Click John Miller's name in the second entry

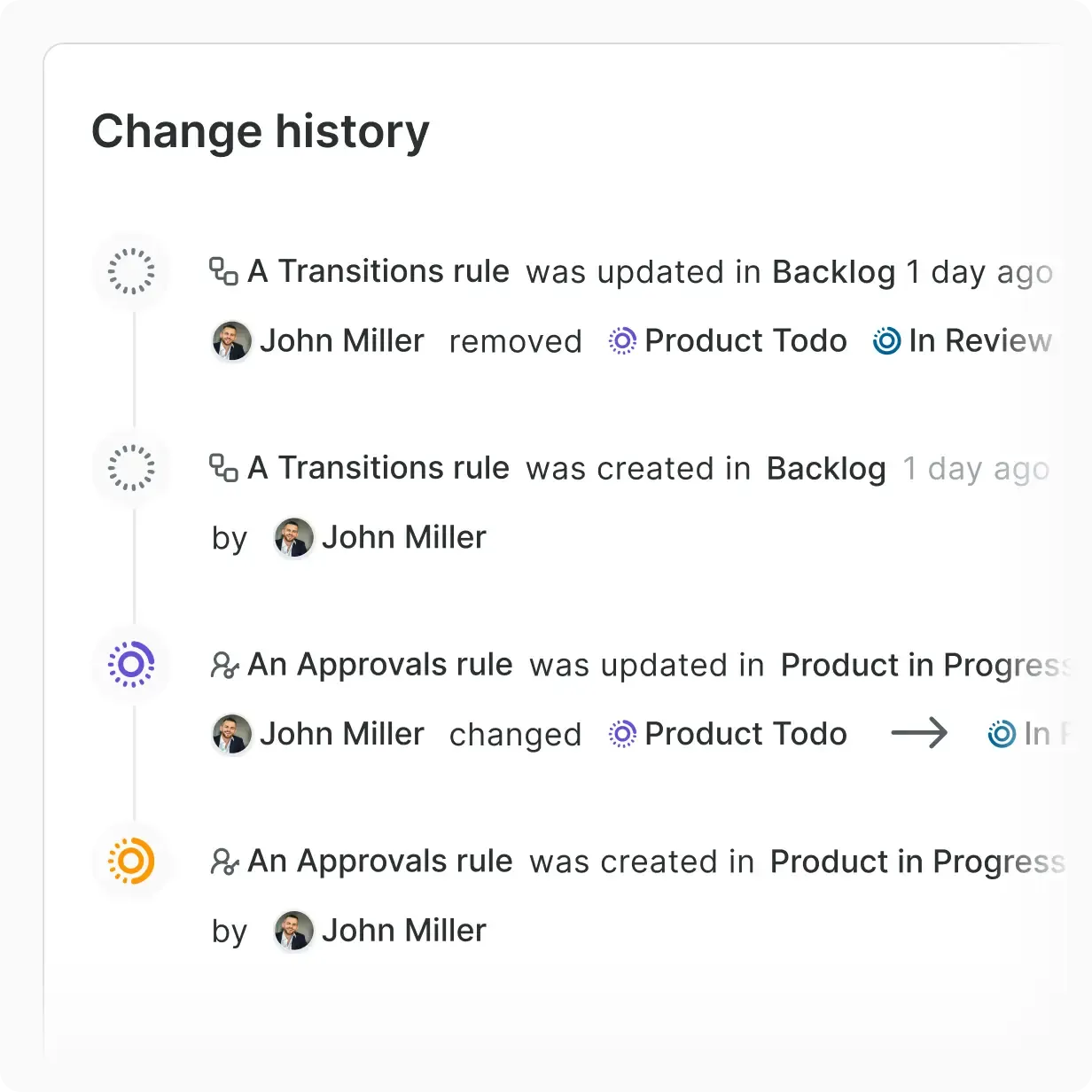point(404,537)
